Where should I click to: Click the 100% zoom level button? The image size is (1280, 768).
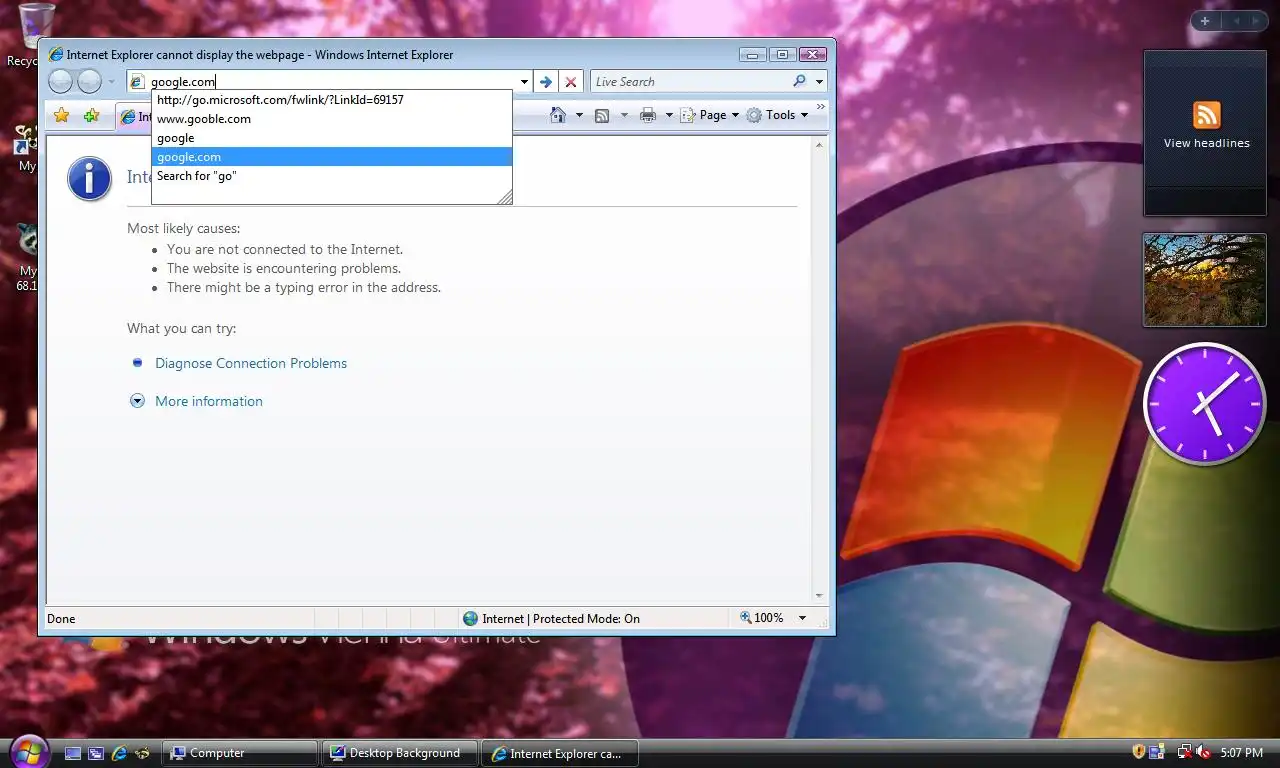click(x=762, y=618)
